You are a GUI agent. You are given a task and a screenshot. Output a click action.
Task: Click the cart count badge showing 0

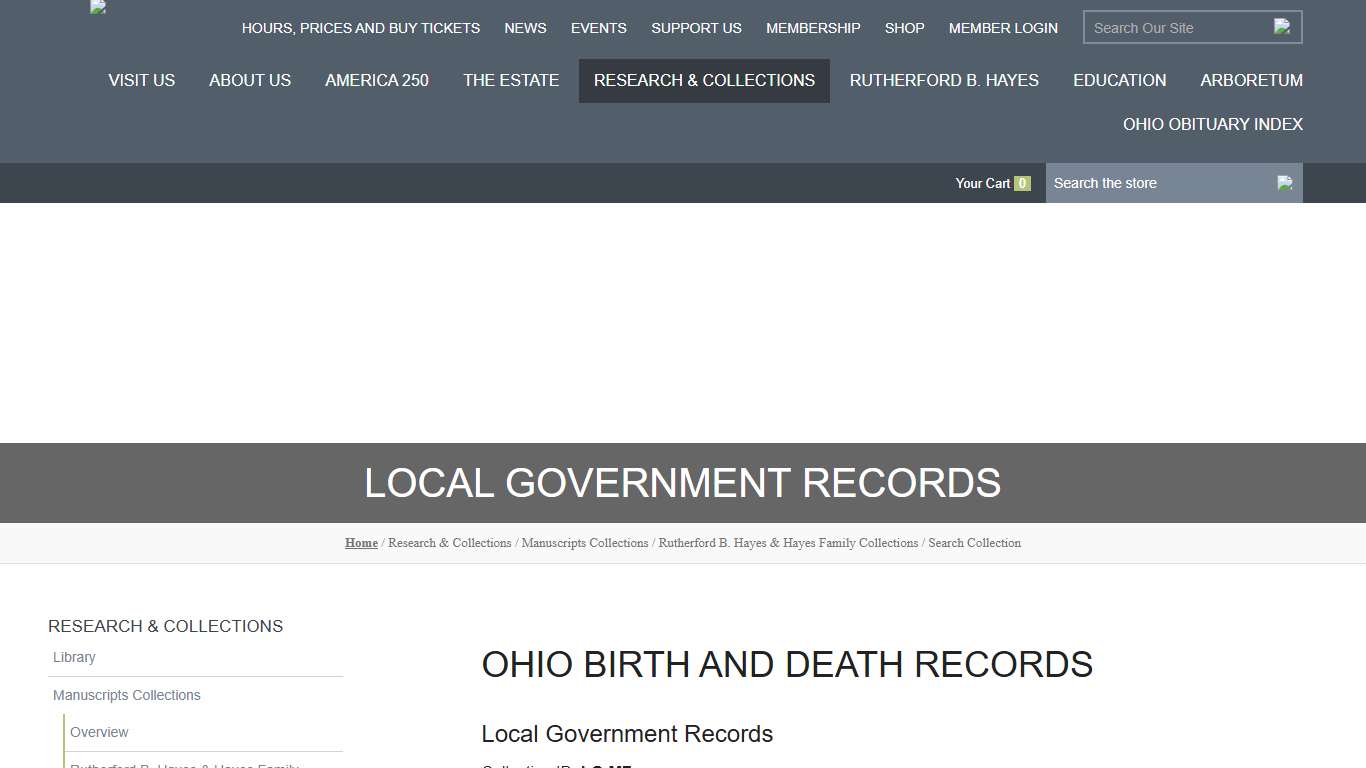coord(1022,183)
